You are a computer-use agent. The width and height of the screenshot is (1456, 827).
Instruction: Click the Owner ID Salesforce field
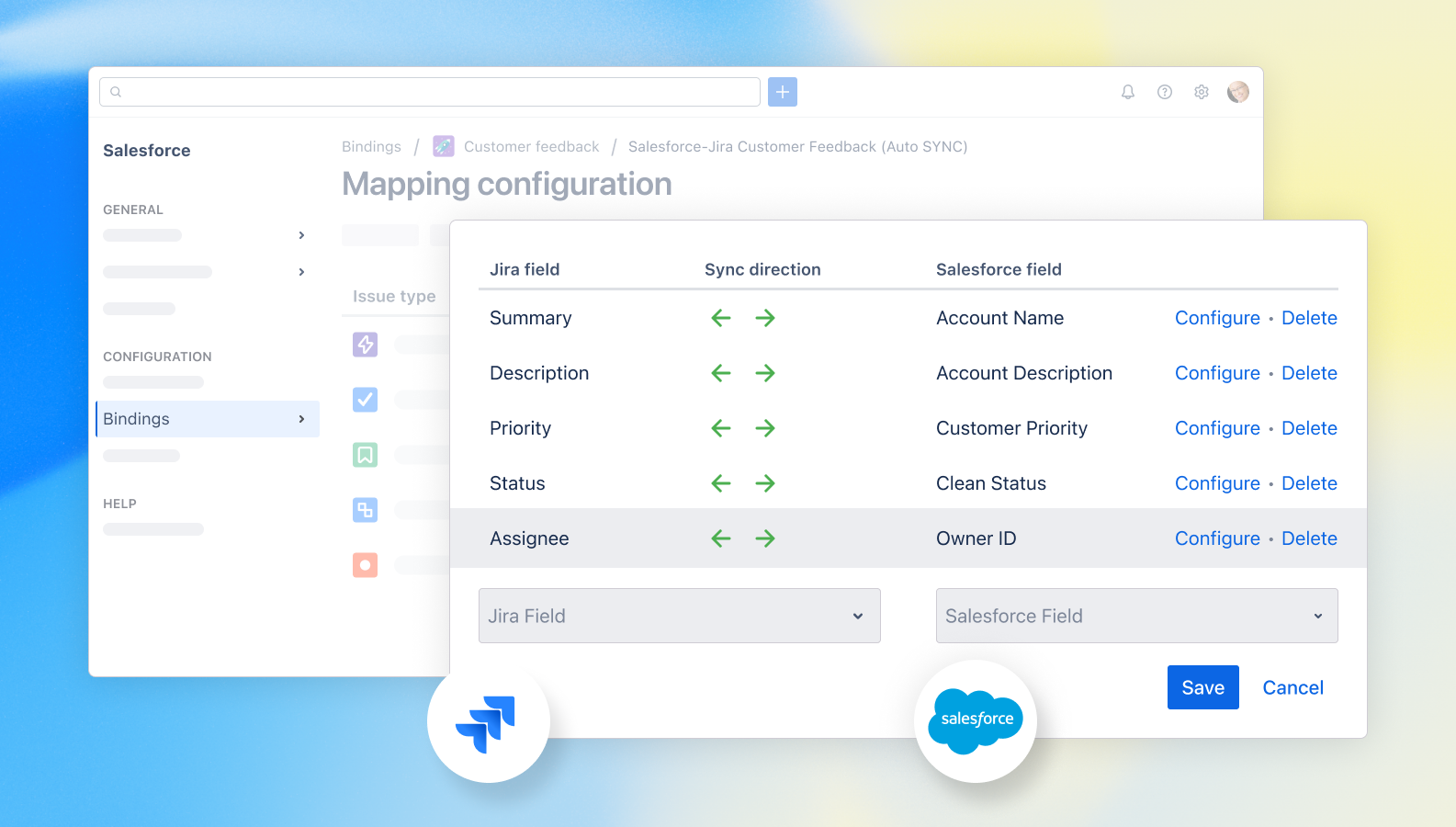(x=976, y=538)
